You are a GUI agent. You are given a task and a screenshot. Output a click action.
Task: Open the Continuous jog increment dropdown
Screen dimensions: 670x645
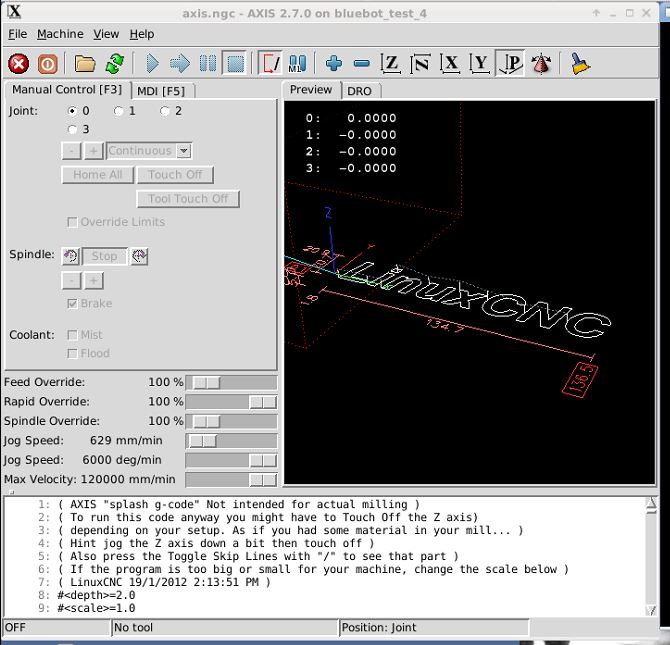pyautogui.click(x=184, y=150)
